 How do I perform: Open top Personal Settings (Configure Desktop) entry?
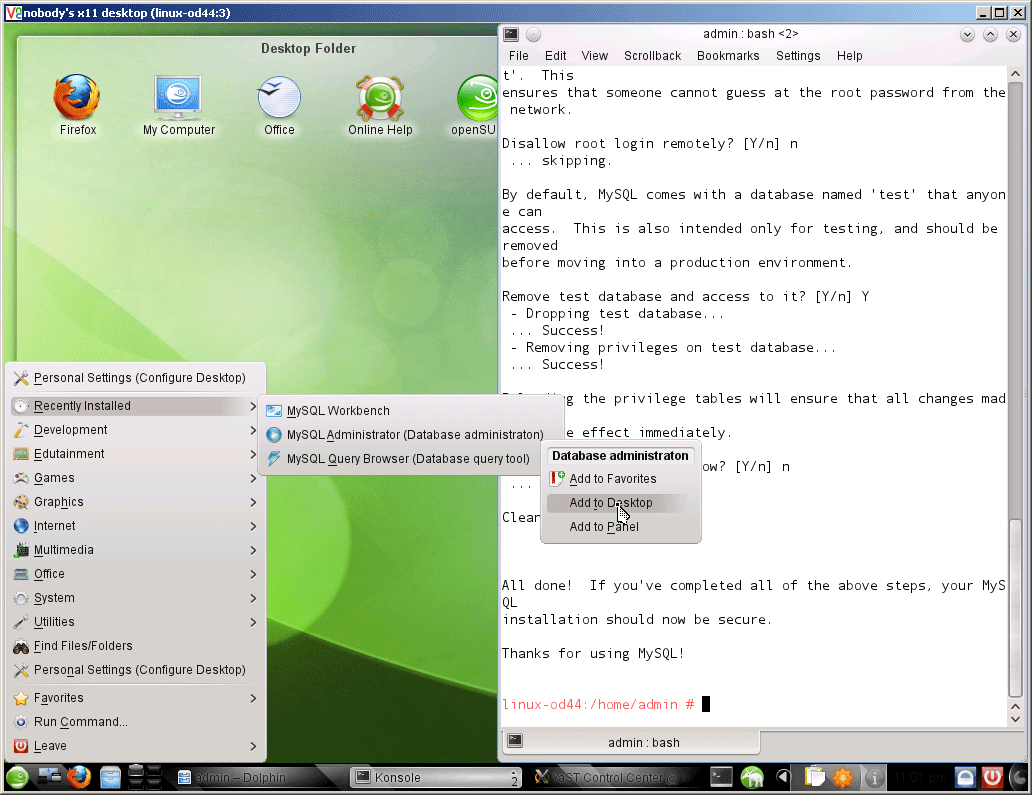135,378
